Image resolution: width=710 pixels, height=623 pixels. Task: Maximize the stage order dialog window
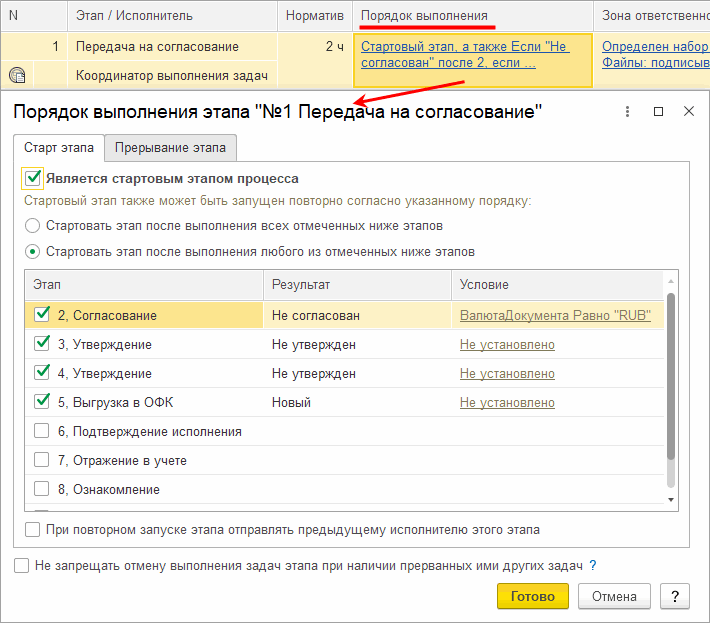click(x=658, y=111)
